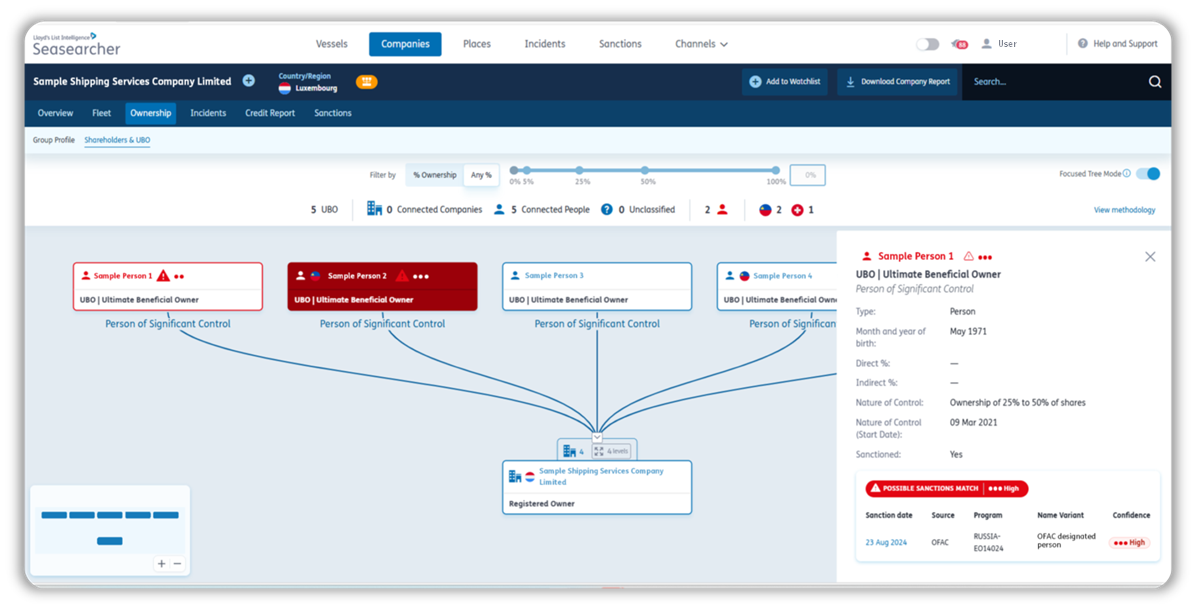Close the Sample Person 1 details panel
The image size is (1195, 610).
(x=1150, y=257)
